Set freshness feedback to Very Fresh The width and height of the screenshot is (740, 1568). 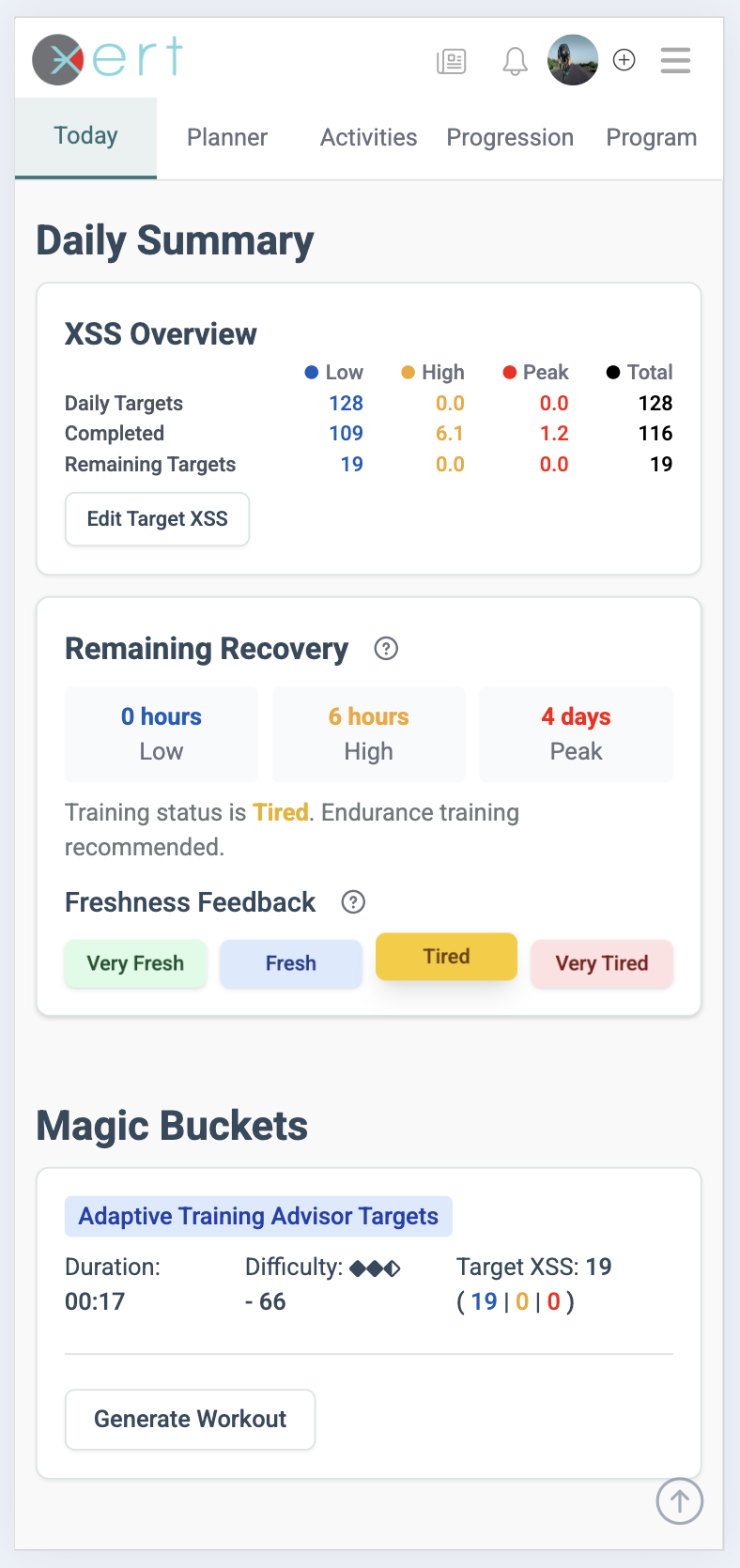point(135,963)
